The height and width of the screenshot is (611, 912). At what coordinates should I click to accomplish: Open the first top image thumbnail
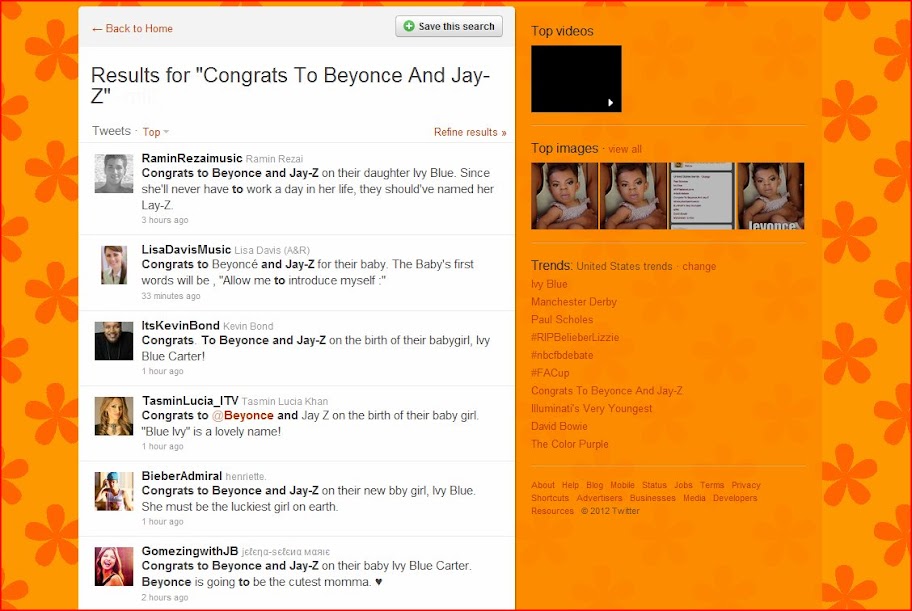[x=564, y=196]
